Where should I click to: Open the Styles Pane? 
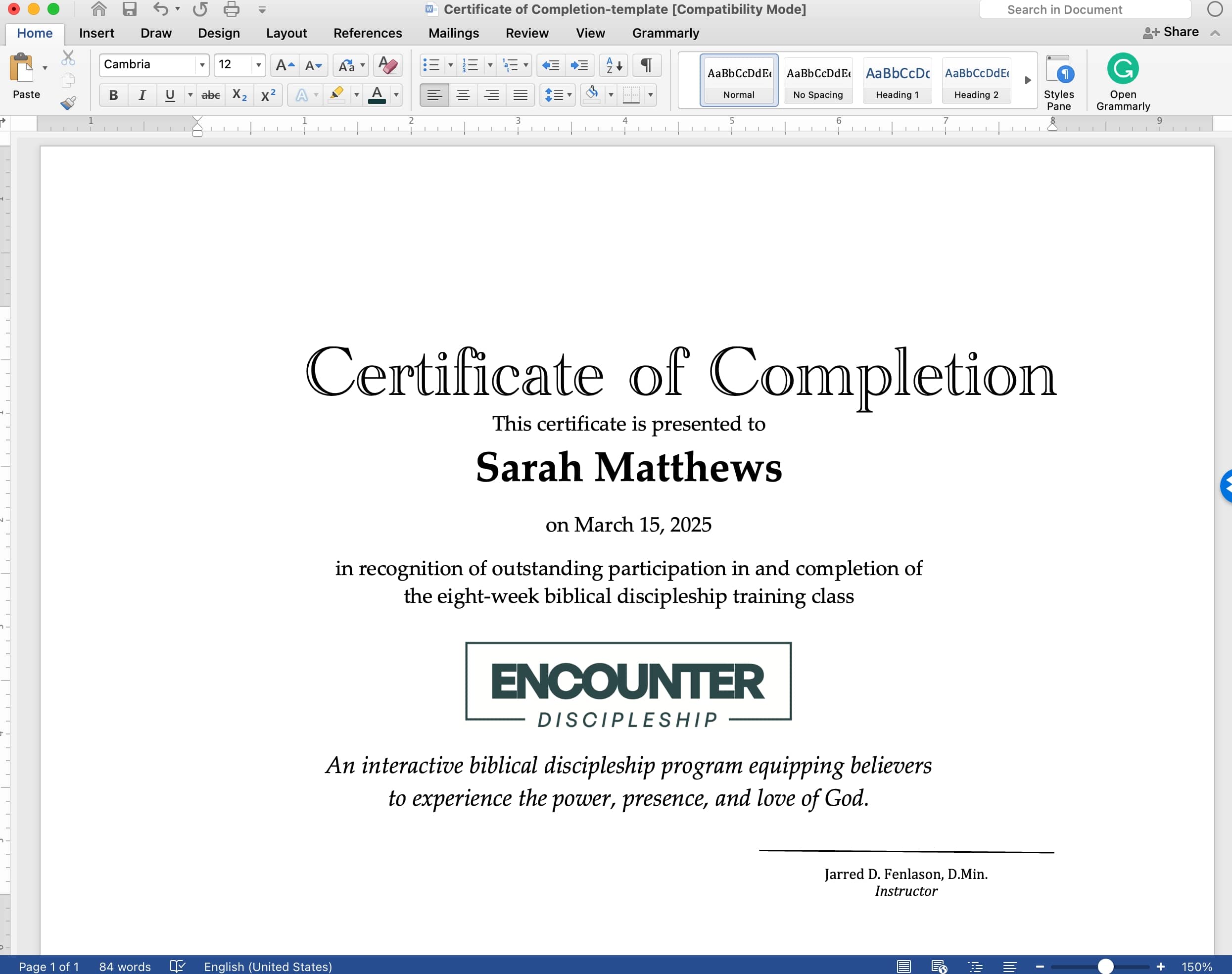pyautogui.click(x=1059, y=82)
